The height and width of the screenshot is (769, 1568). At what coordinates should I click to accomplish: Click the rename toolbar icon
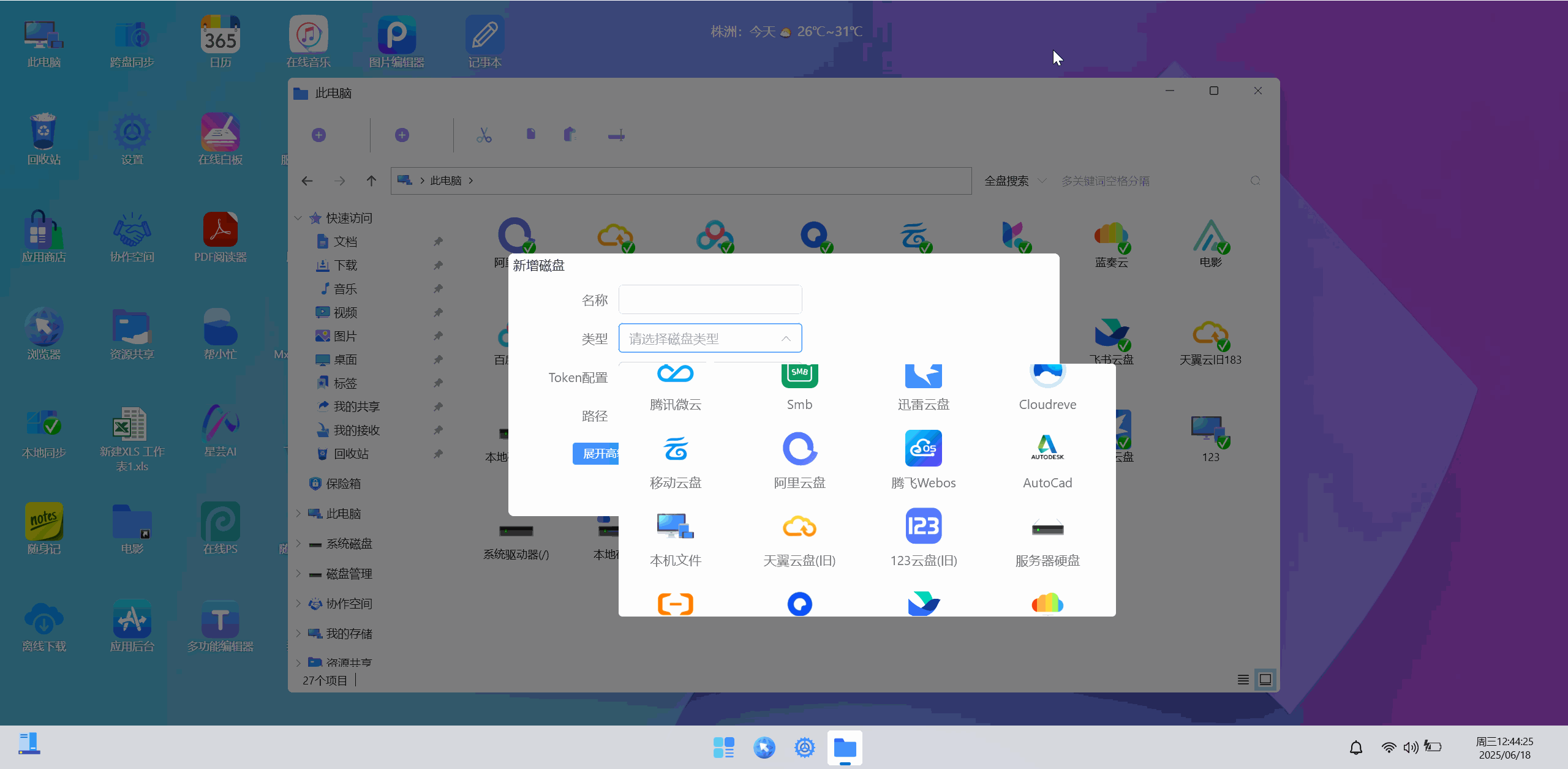pos(616,135)
